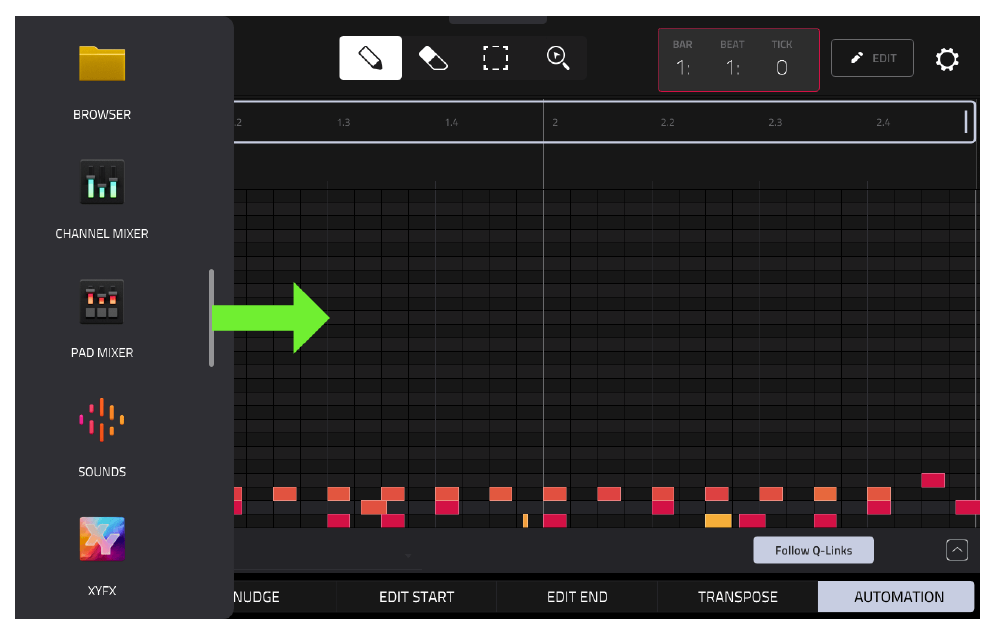The height and width of the screenshot is (636, 996).
Task: Open the Browser folder icon
Action: tap(102, 64)
